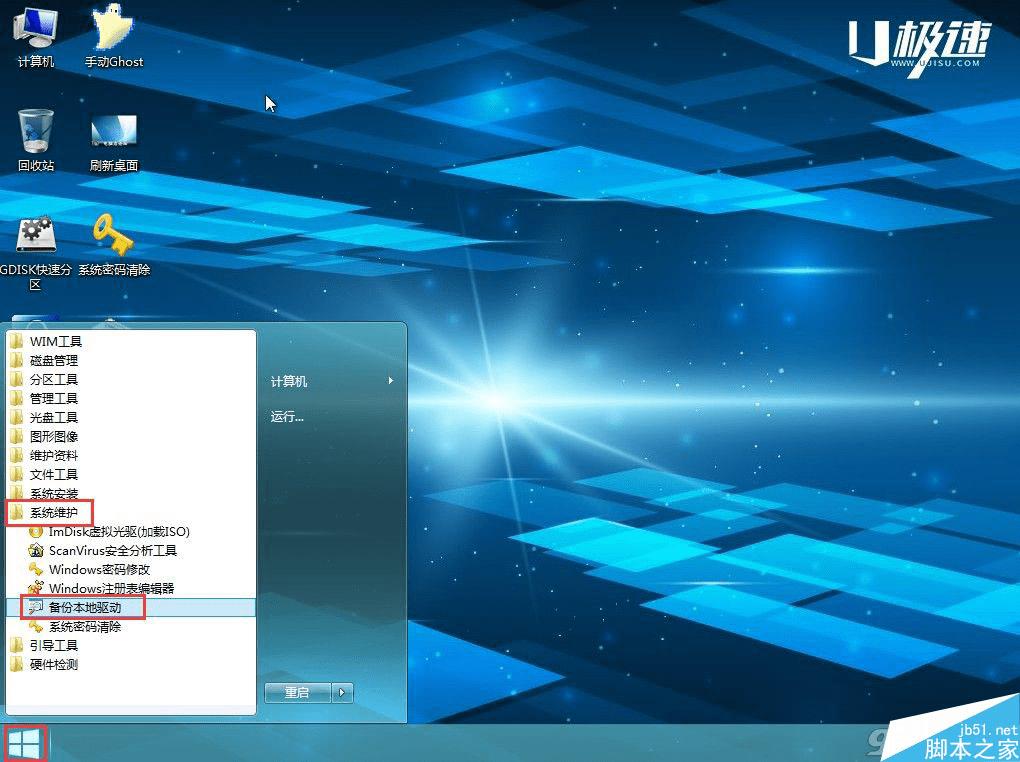Collapse the 系统维护 folder
Viewport: 1020px width, 762px height.
pyautogui.click(x=54, y=512)
